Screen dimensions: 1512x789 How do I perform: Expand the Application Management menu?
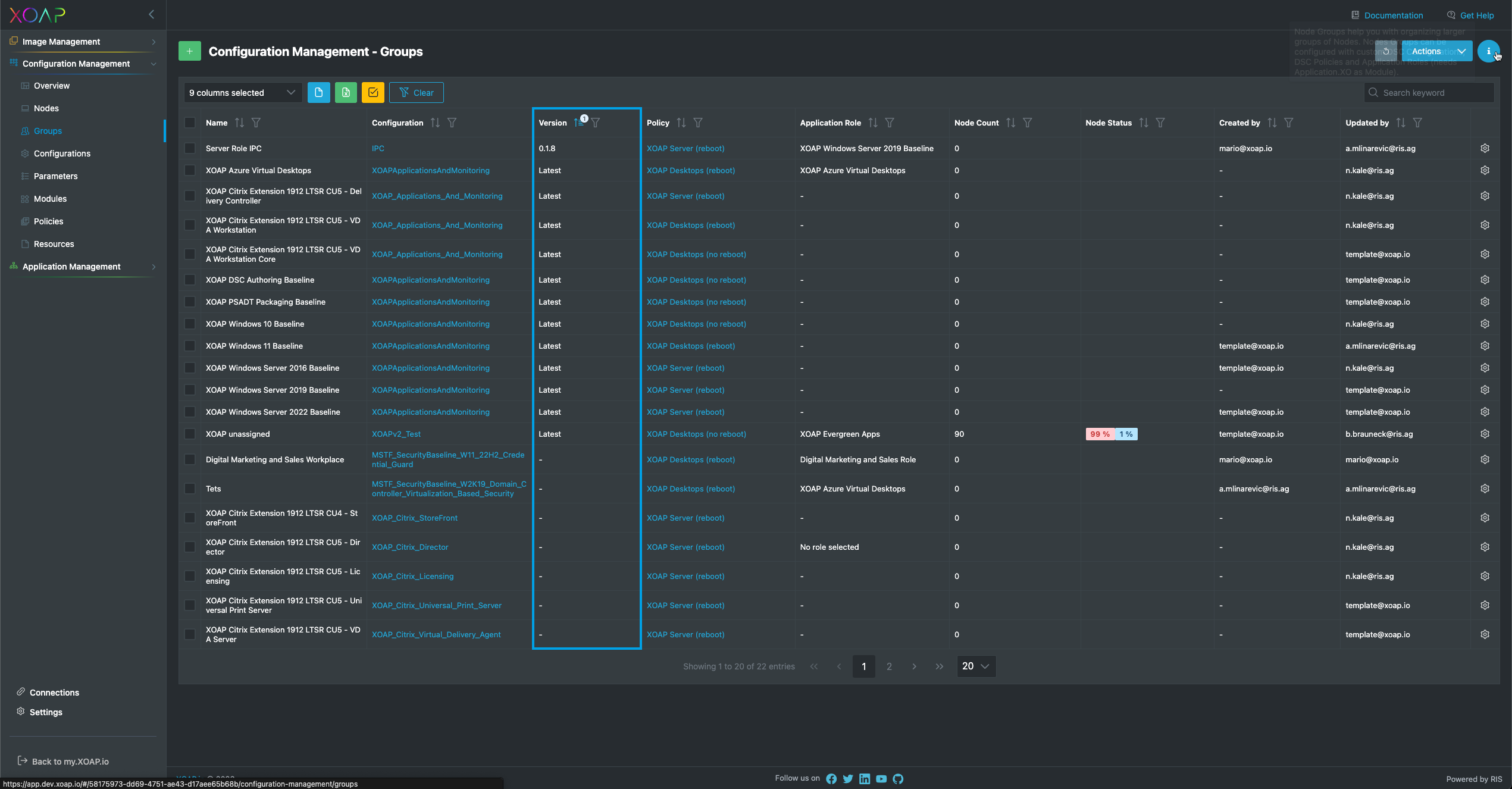click(x=83, y=267)
